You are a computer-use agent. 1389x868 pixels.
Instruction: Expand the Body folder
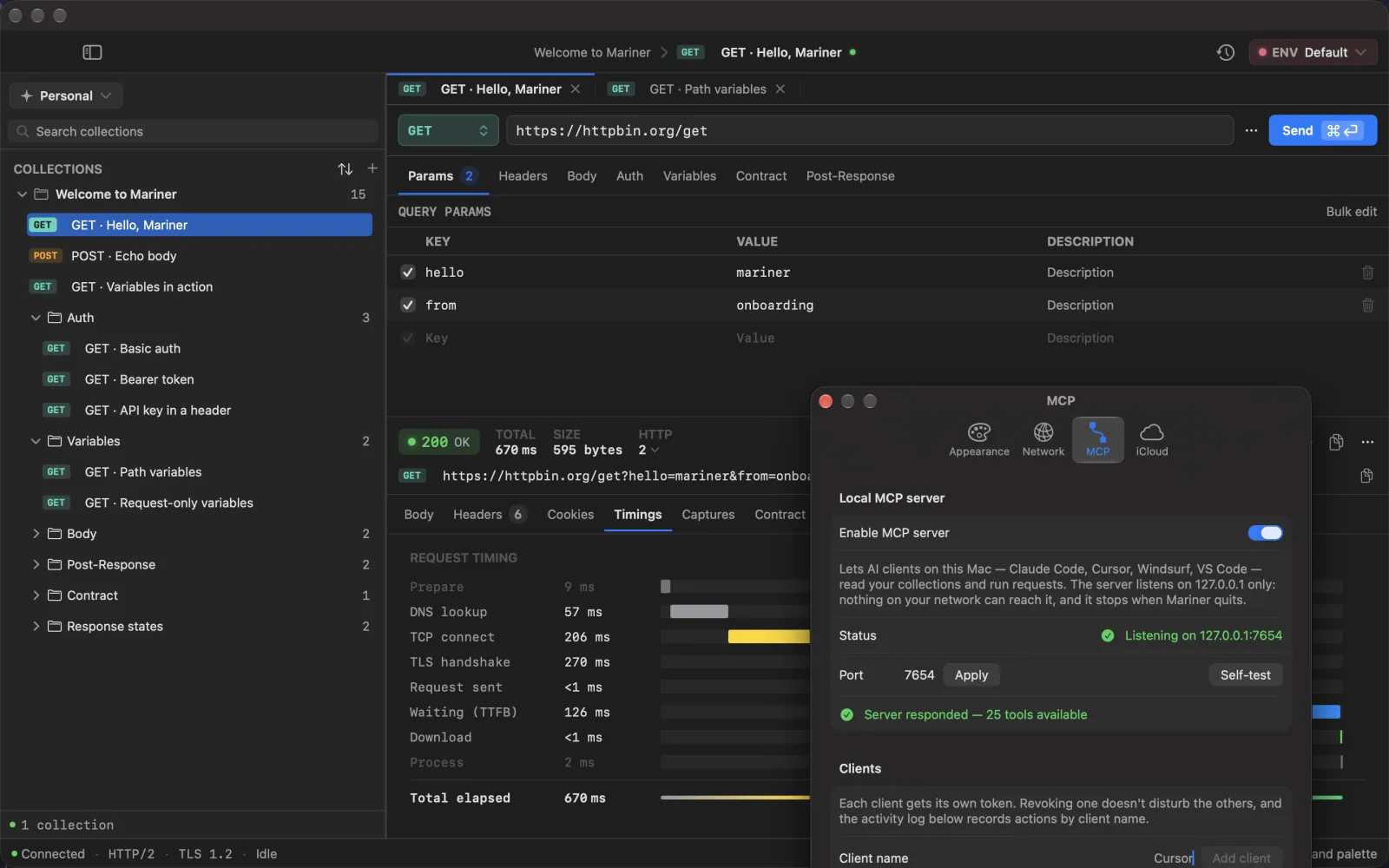36,534
